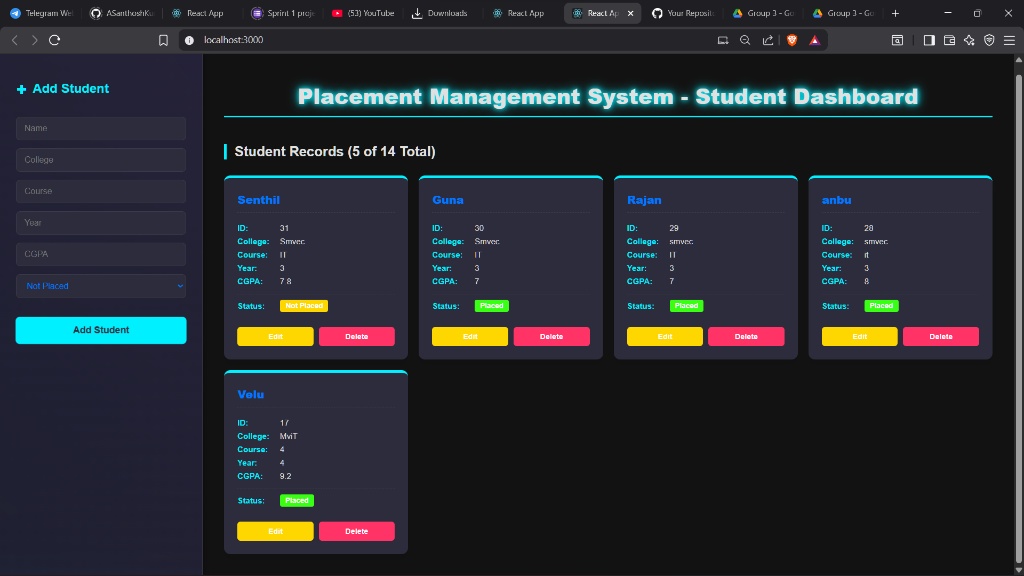Viewport: 1024px width, 576px height.
Task: Open the site info button in address bar
Action: 189,41
